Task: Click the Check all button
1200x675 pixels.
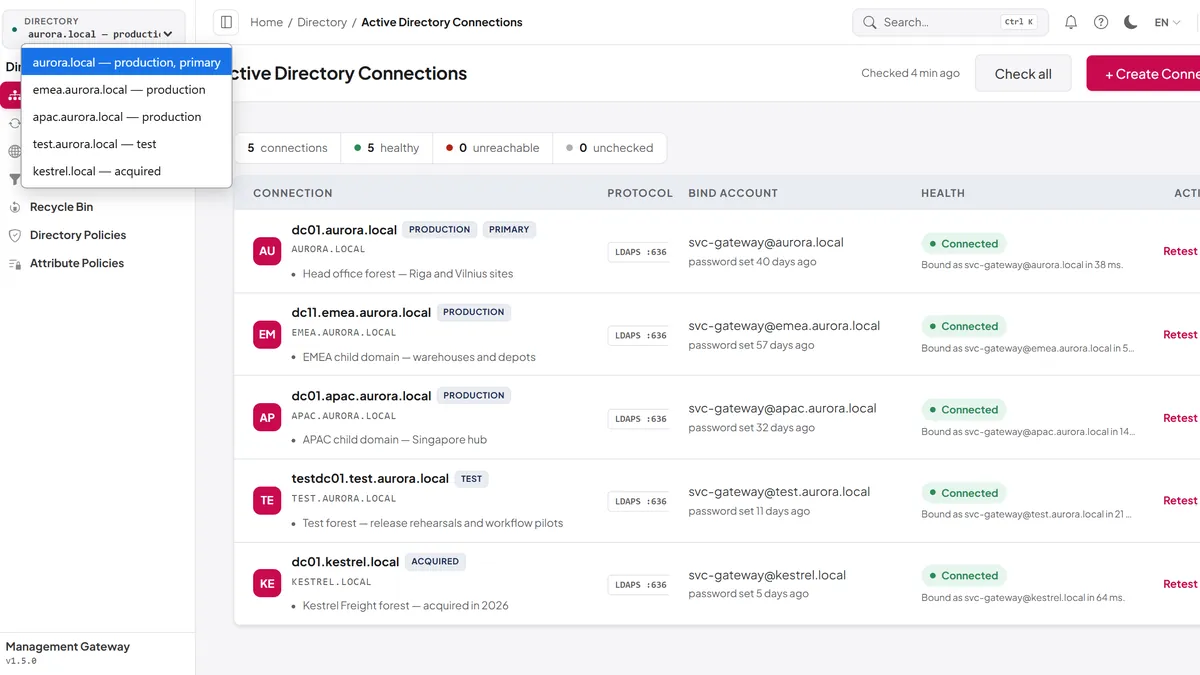Action: pyautogui.click(x=1023, y=74)
